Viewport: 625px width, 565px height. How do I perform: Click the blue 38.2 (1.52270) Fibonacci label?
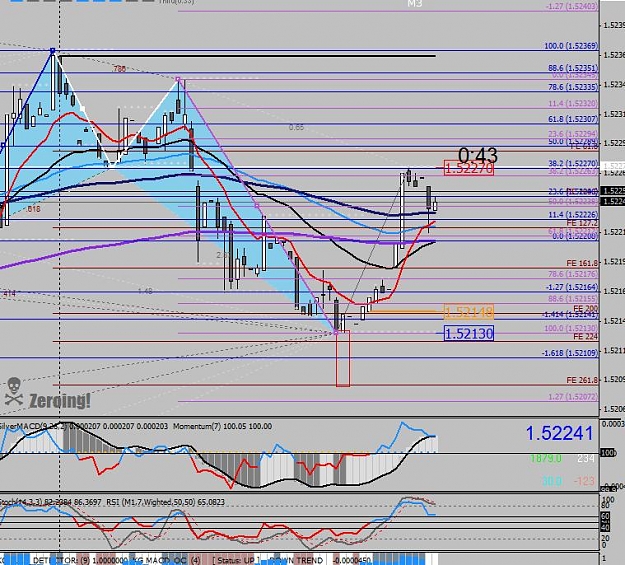click(573, 163)
